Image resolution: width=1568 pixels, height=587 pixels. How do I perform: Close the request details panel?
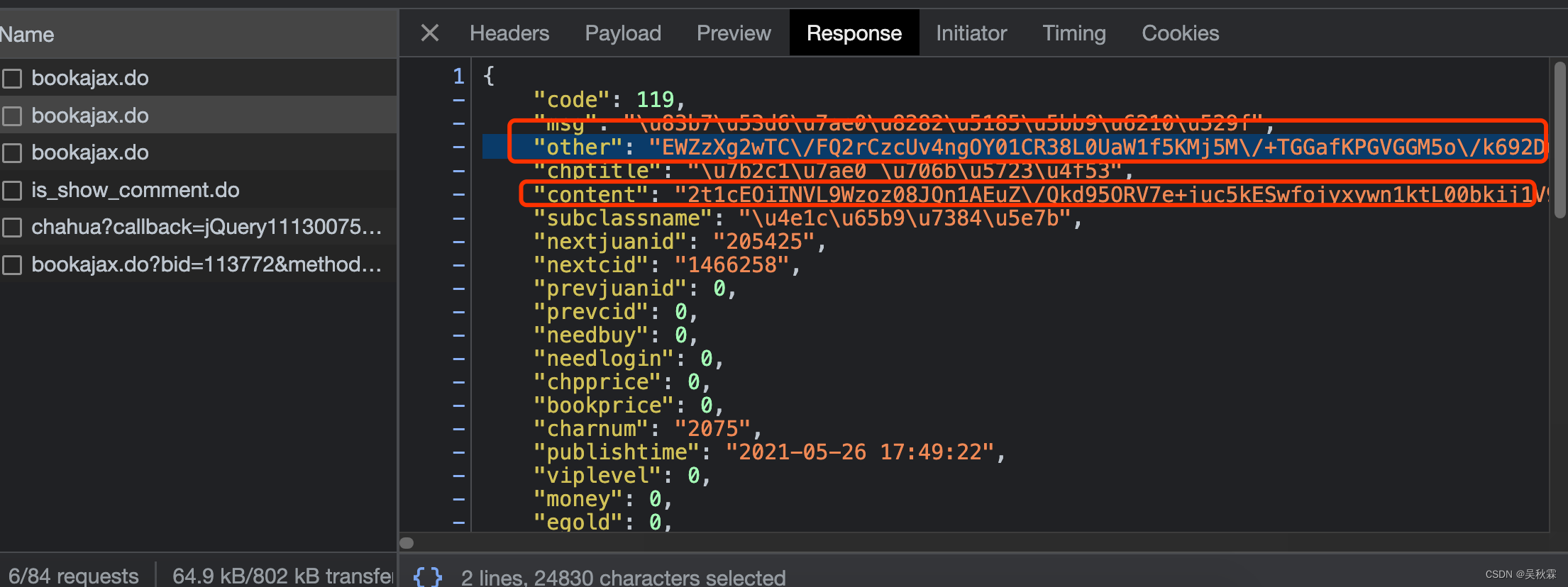(x=430, y=33)
